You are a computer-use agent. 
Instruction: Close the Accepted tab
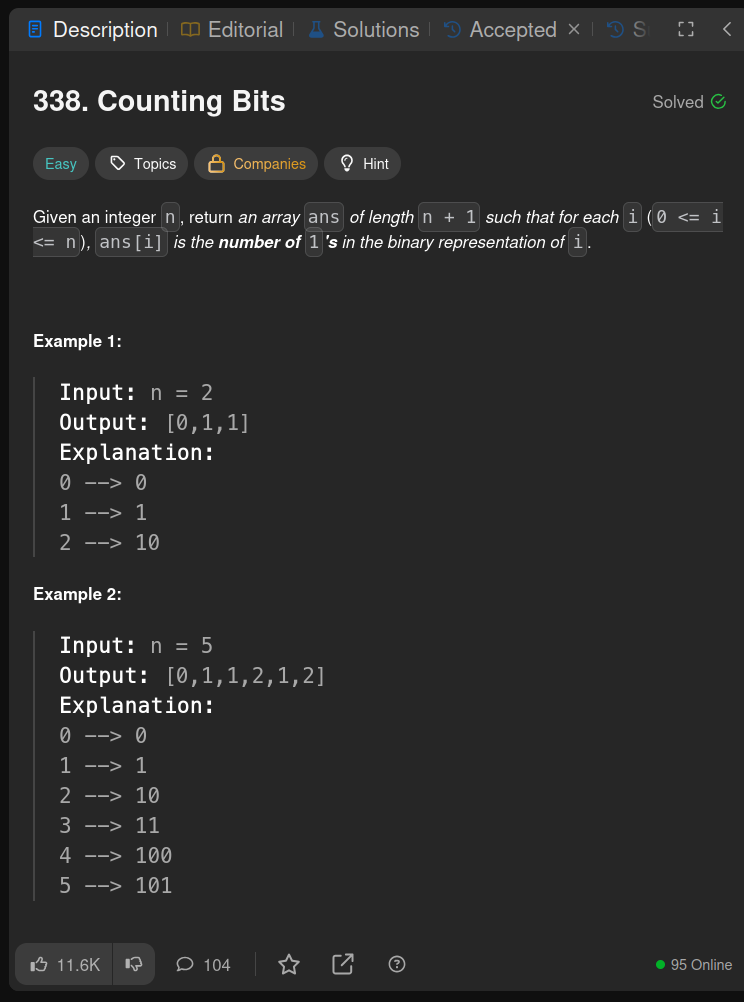[x=574, y=29]
